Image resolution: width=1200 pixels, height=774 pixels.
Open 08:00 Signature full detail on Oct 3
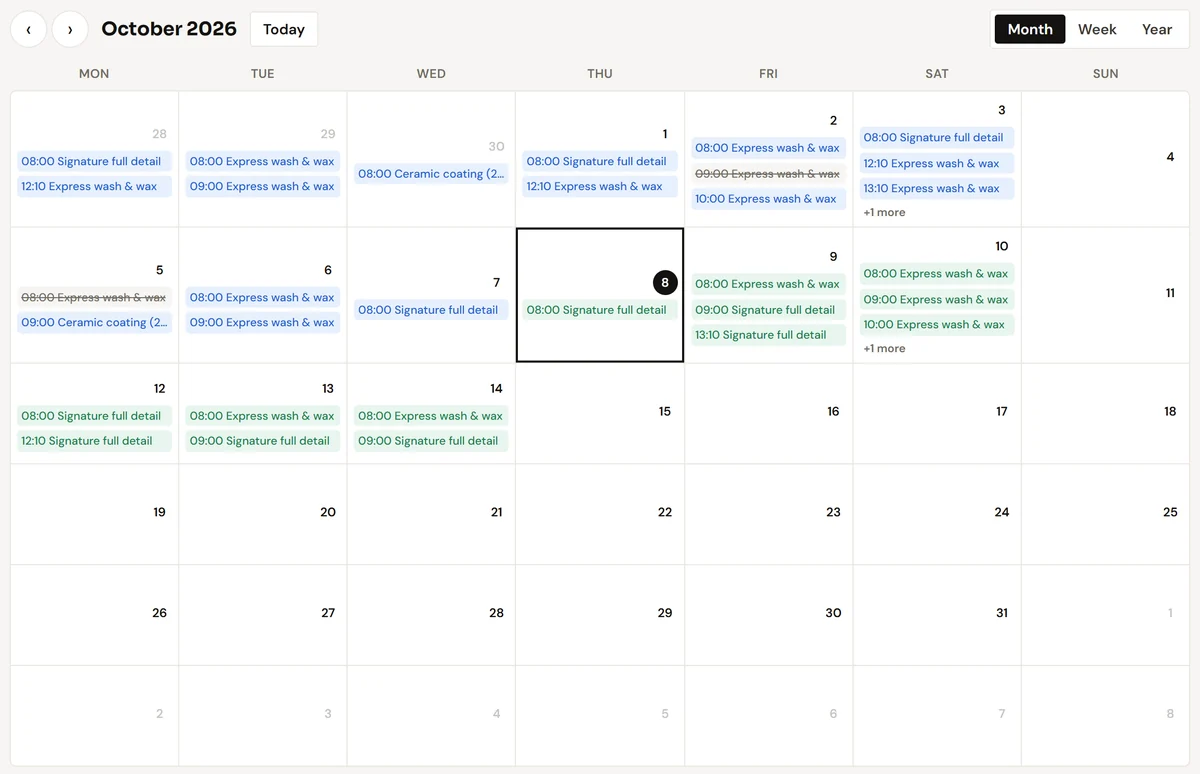click(x=937, y=138)
